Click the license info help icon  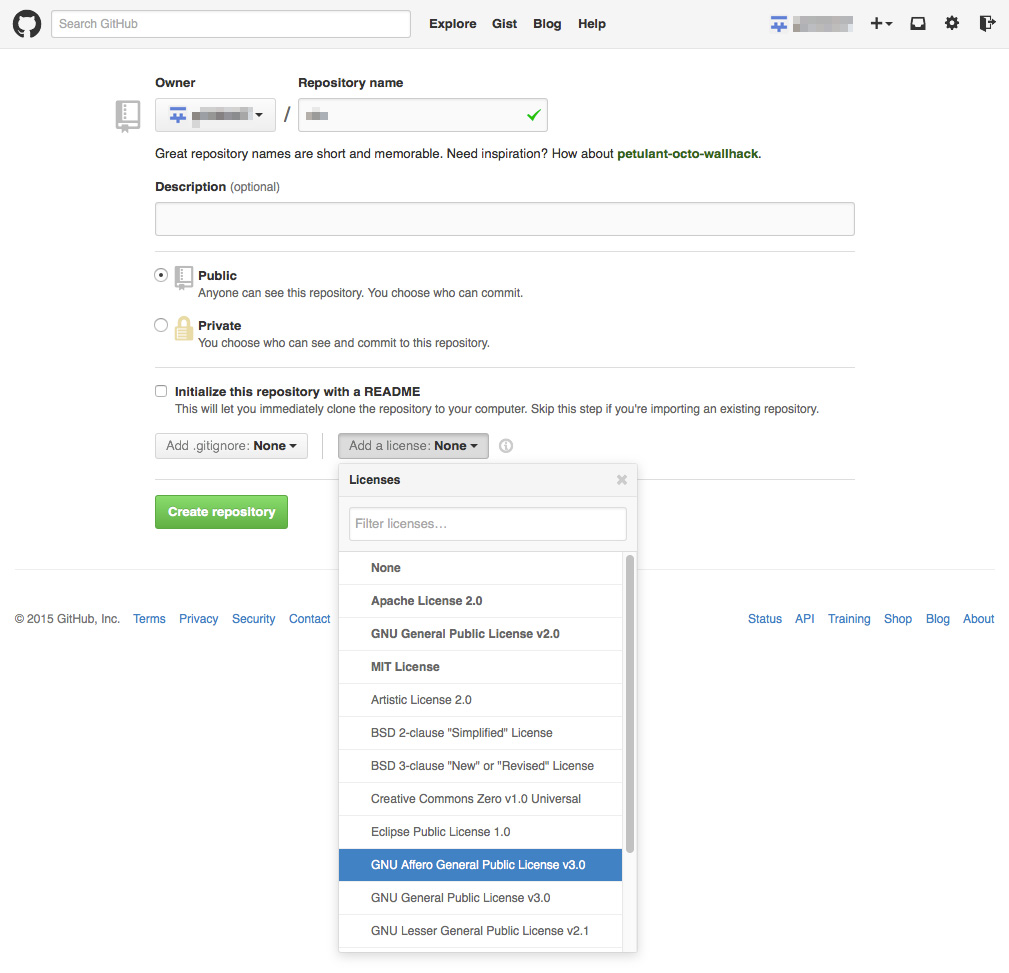click(506, 446)
